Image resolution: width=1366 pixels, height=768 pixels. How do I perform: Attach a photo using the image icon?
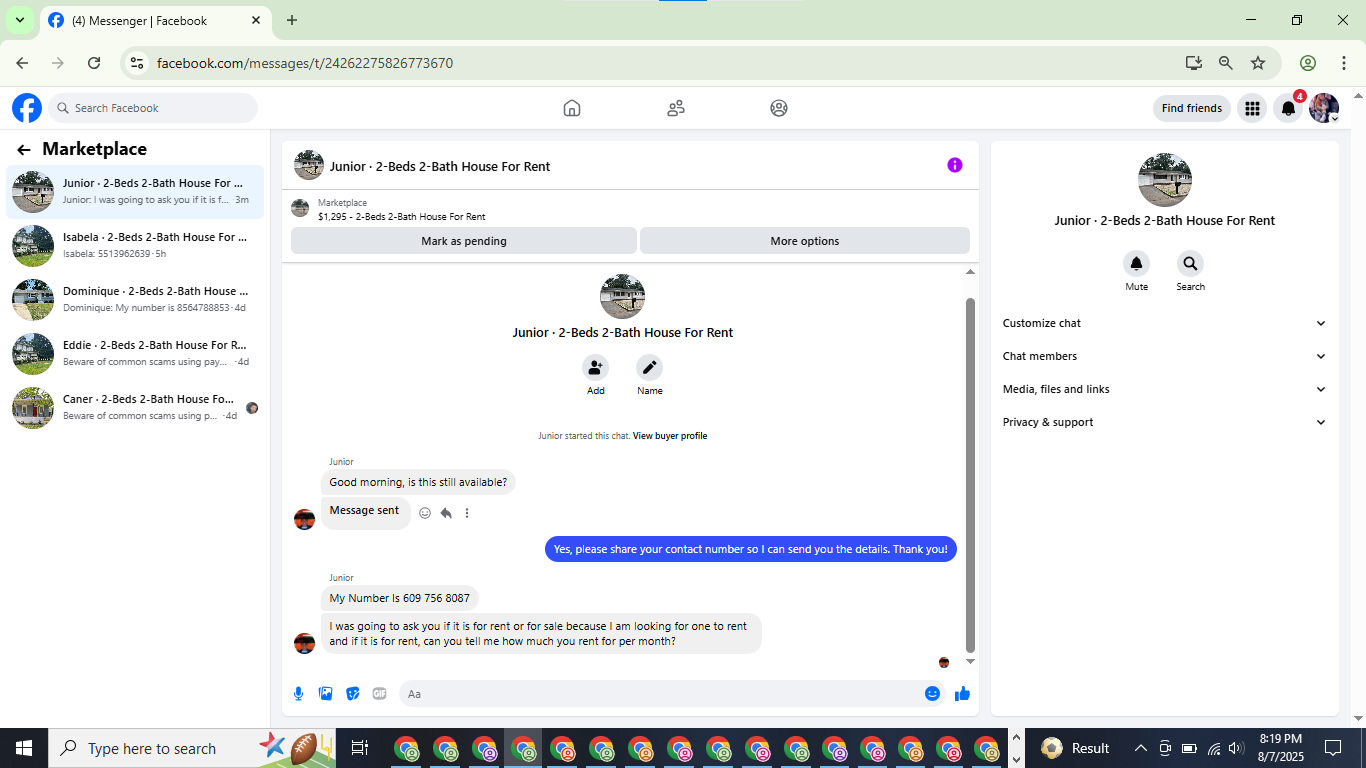click(326, 694)
